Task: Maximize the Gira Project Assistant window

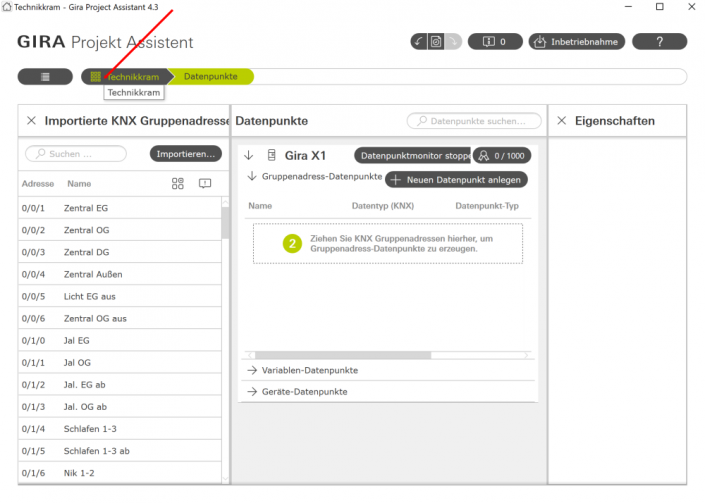Action: pyautogui.click(x=660, y=6)
